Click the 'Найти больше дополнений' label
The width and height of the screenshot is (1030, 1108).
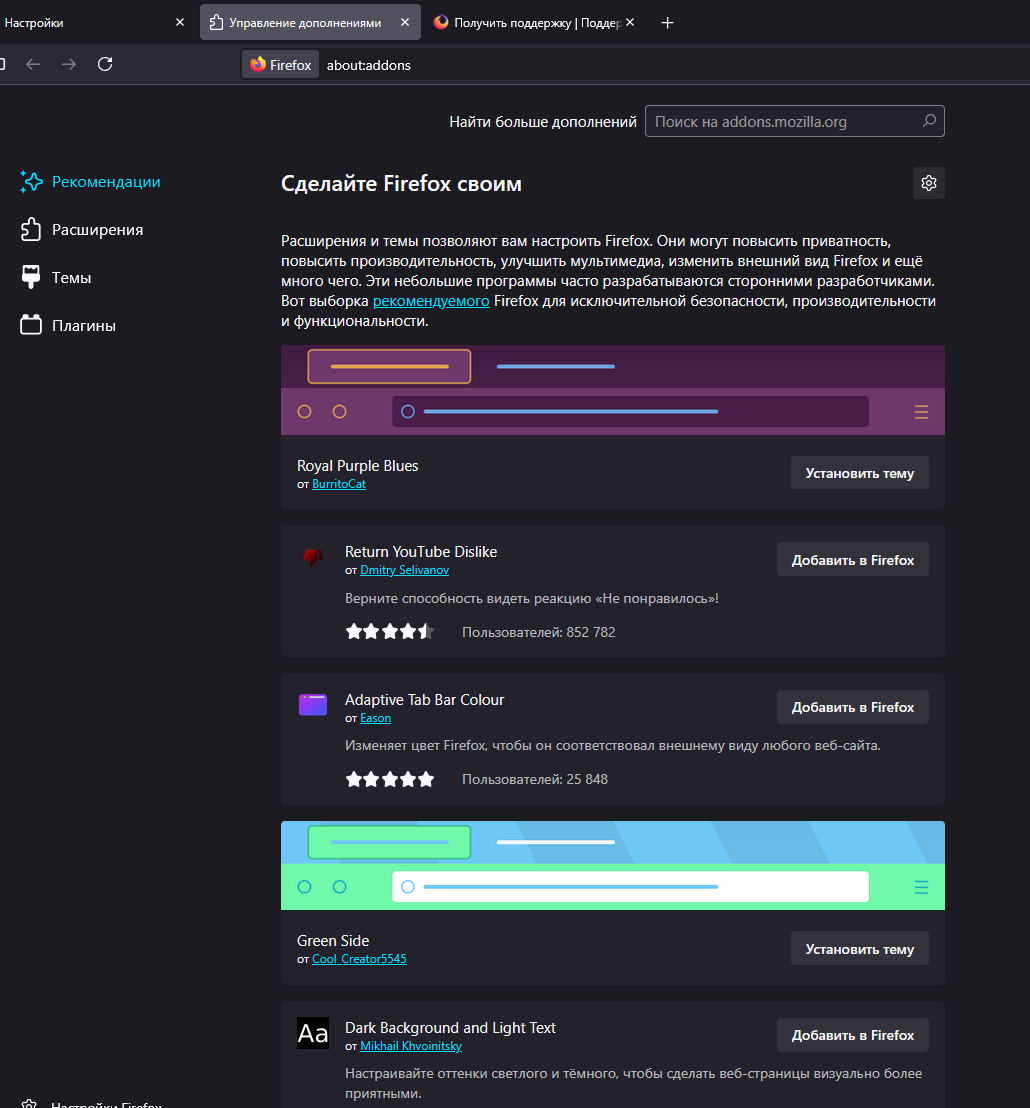pyautogui.click(x=543, y=122)
